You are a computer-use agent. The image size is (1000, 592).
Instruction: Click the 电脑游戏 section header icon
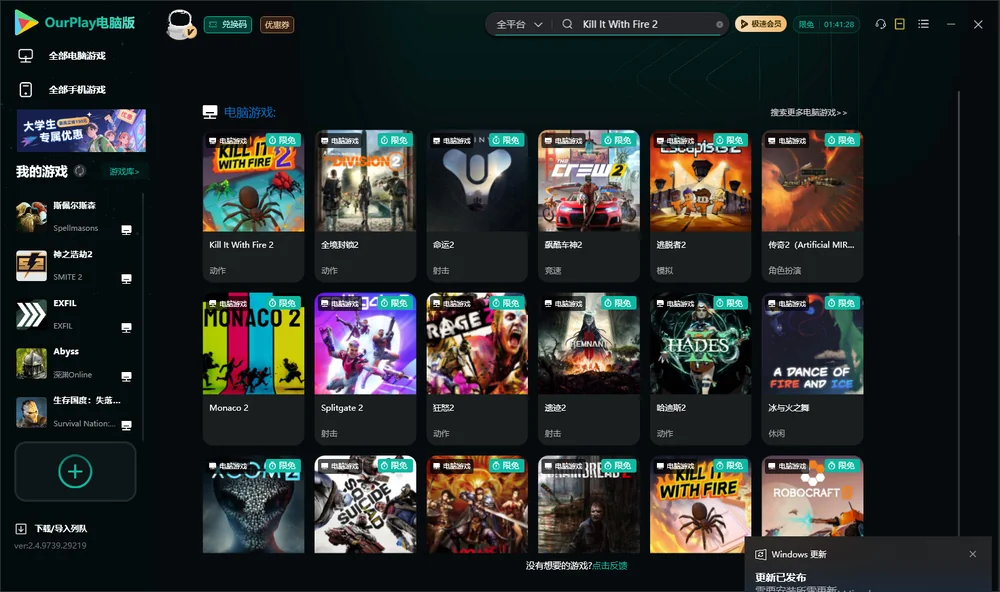[210, 112]
